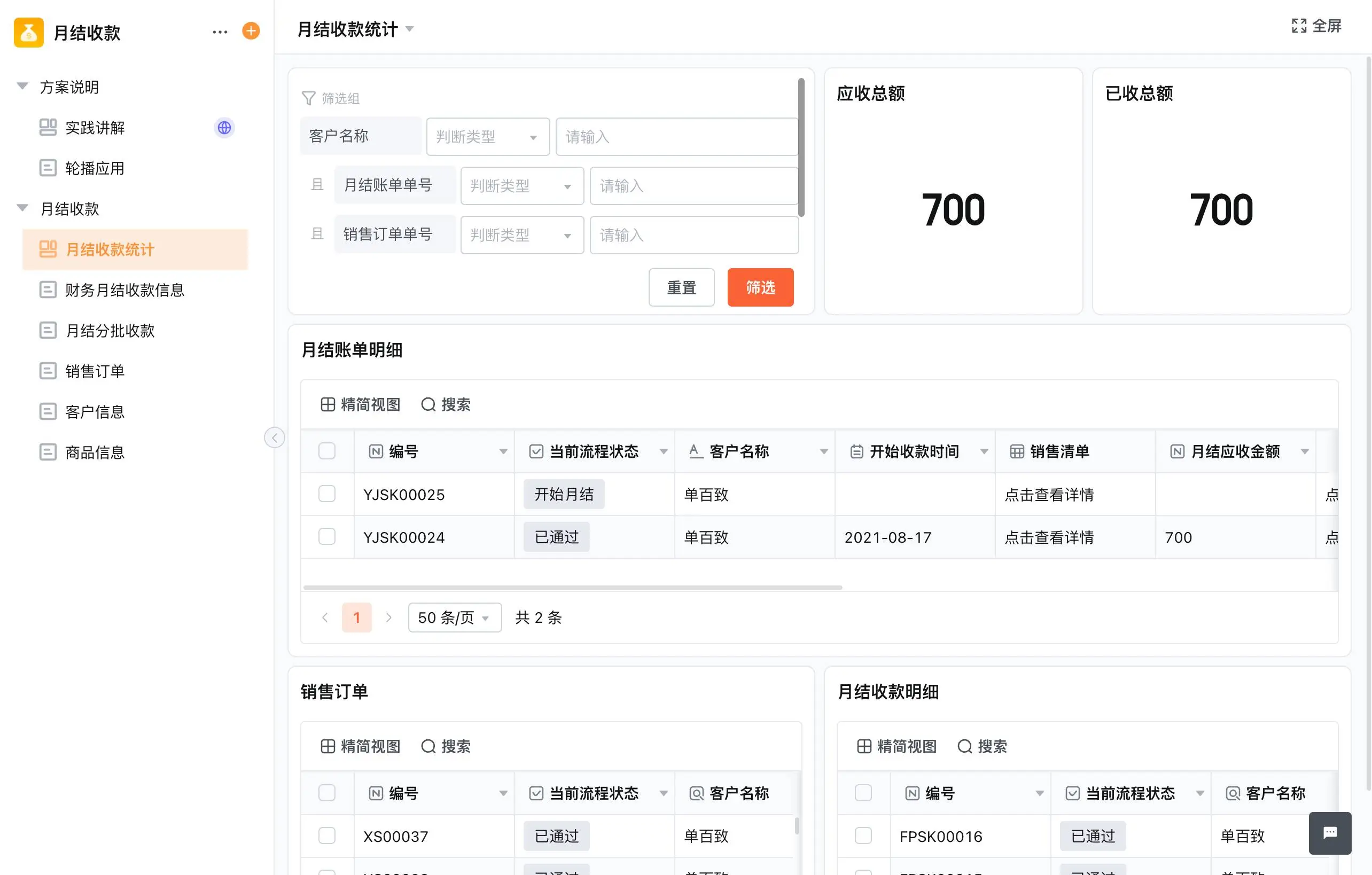This screenshot has height=875, width=1372.
Task: Click the 全屏 fullscreen icon
Action: (x=1299, y=26)
